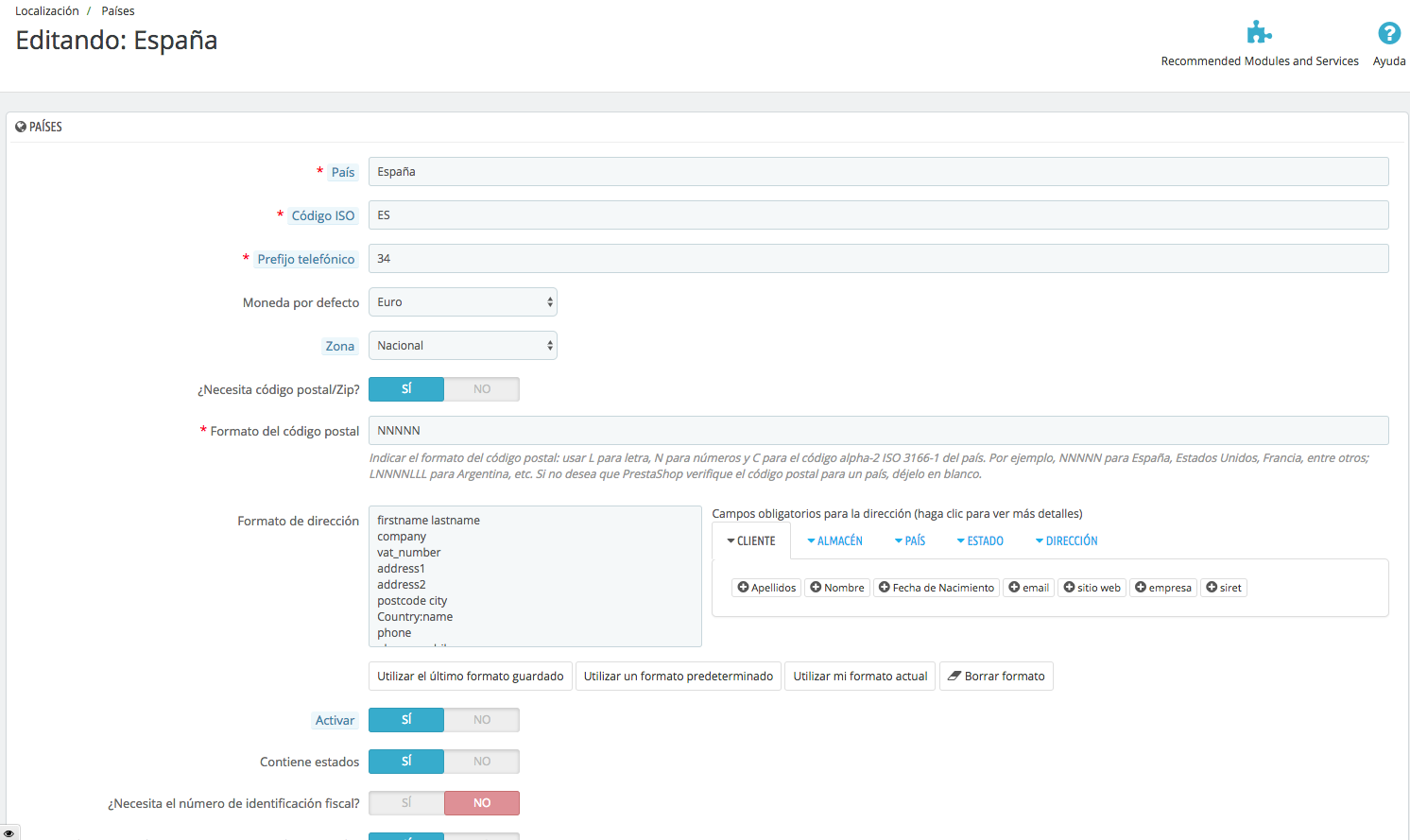
Task: Click the 'vat_number' line in address format
Action: (x=409, y=553)
